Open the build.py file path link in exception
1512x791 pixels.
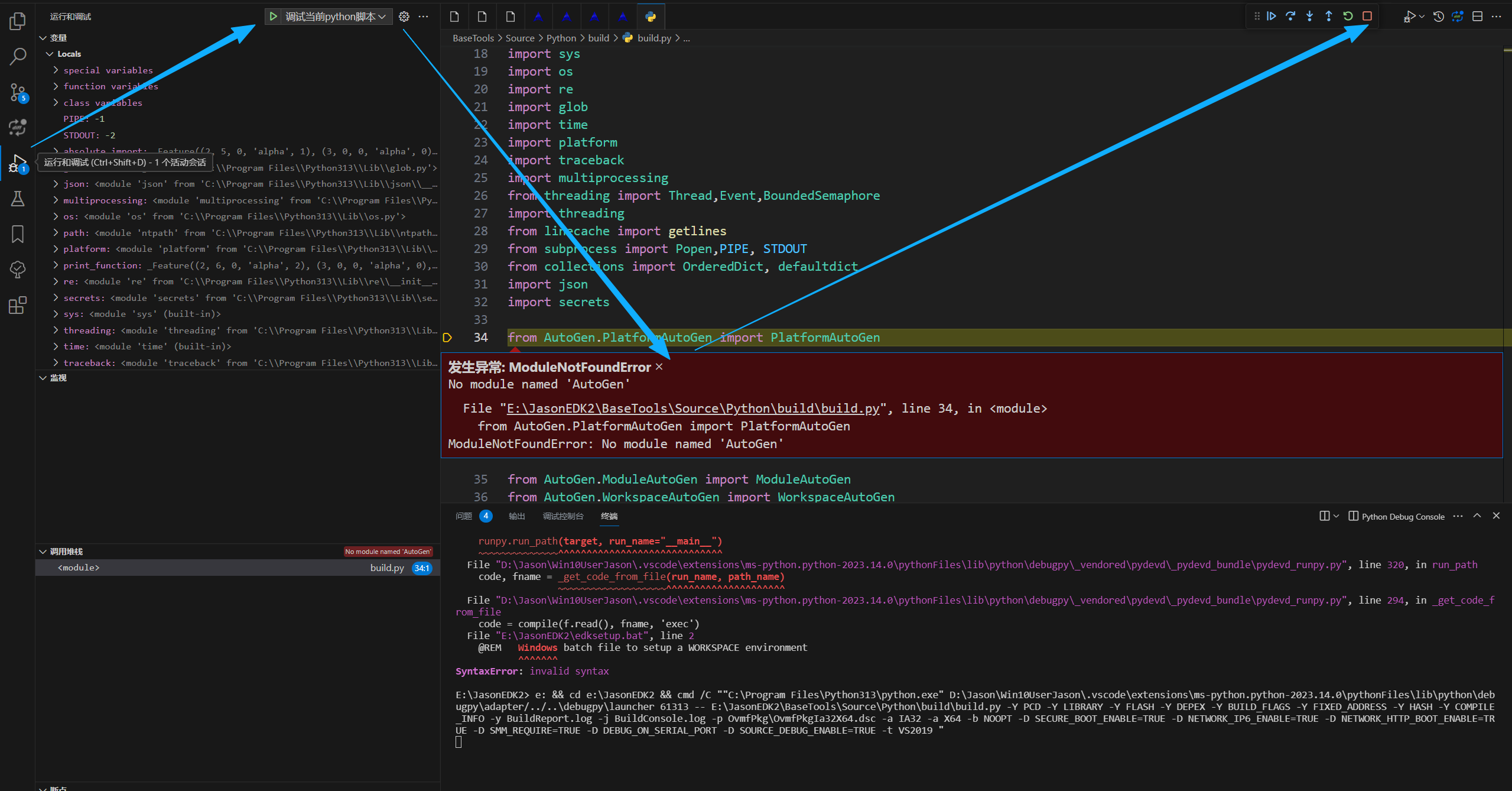[693, 409]
